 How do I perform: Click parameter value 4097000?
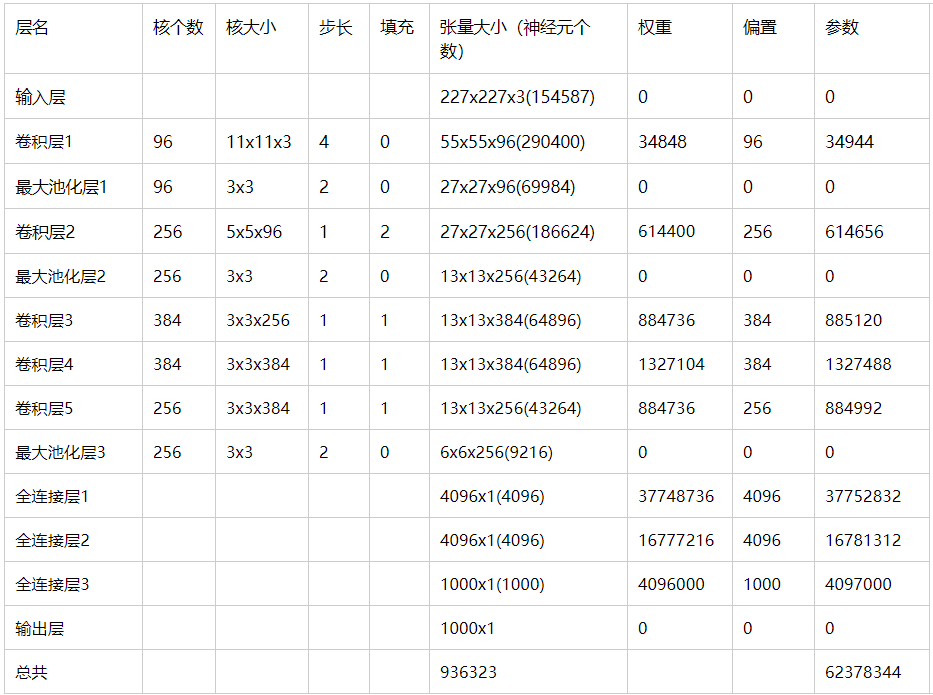858,584
